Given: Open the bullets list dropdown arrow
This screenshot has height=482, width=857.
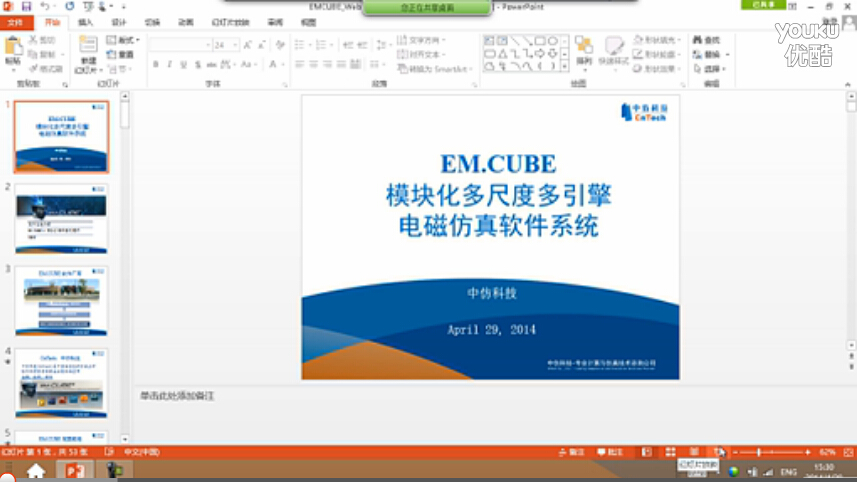Looking at the screenshot, I should (x=309, y=45).
